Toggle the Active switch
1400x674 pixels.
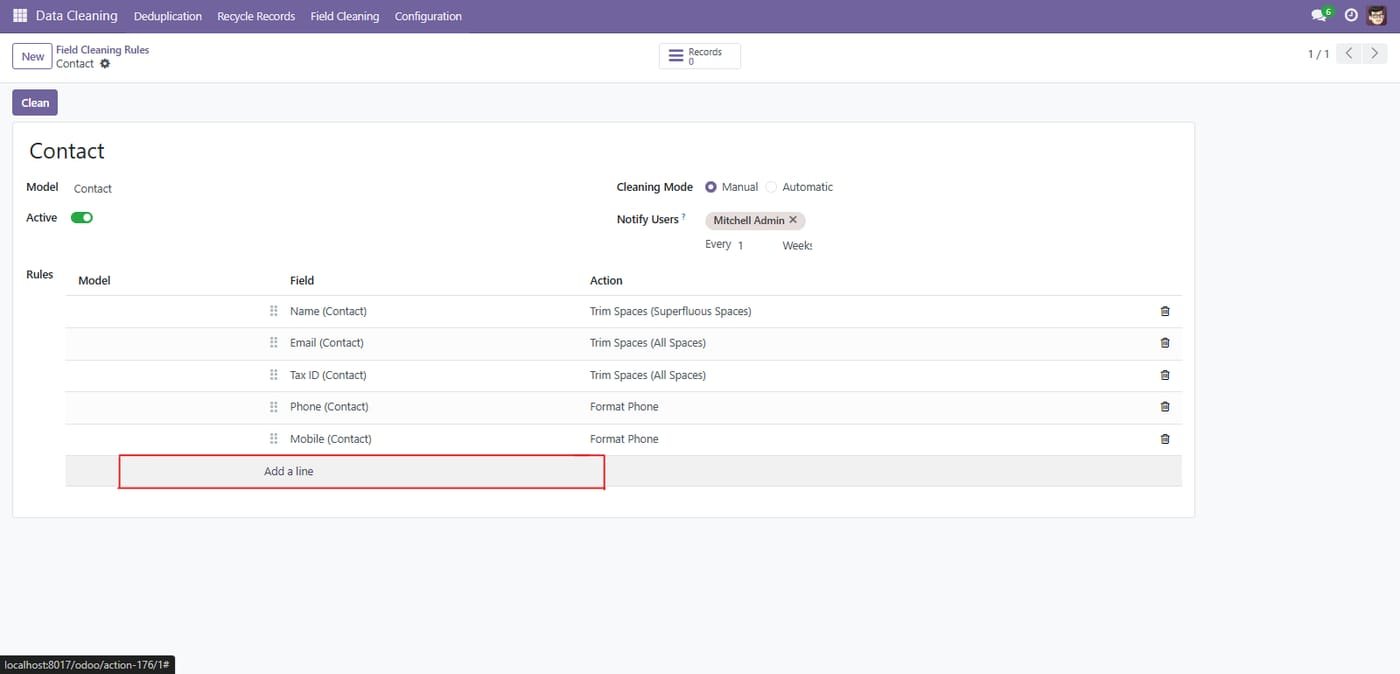82,218
